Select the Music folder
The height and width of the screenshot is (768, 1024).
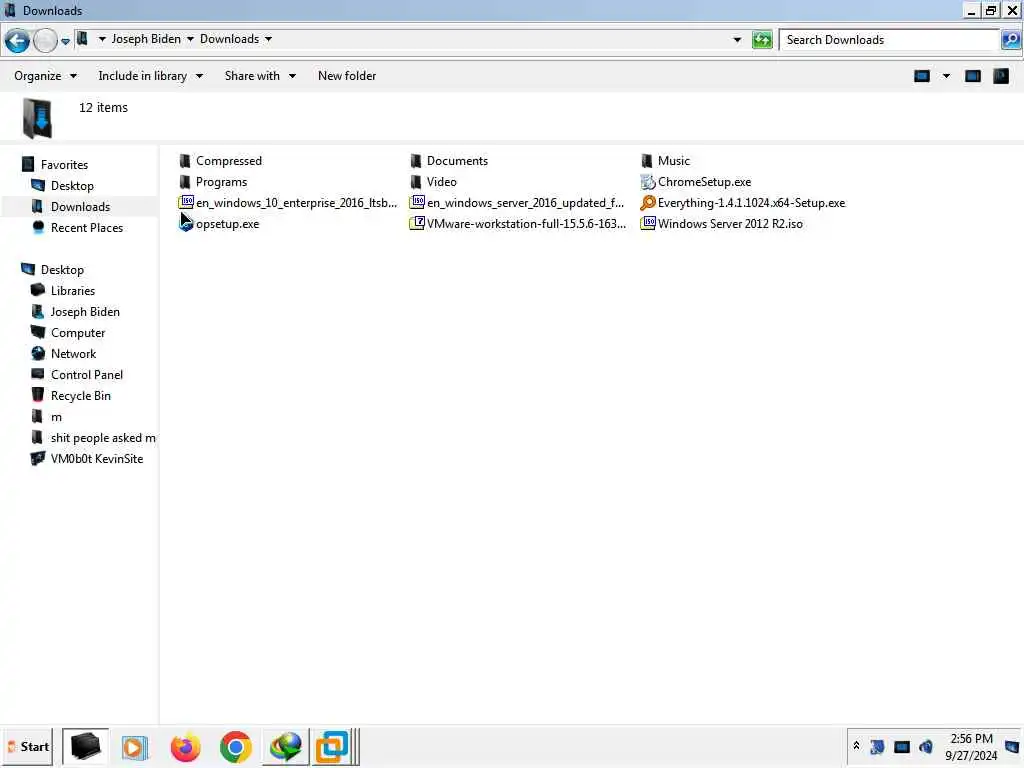coord(665,161)
